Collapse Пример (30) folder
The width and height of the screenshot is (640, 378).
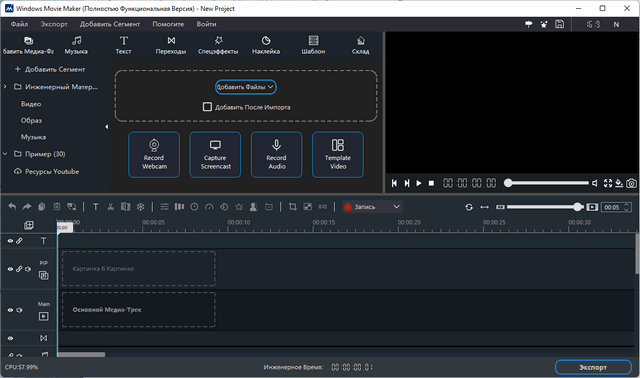point(5,154)
